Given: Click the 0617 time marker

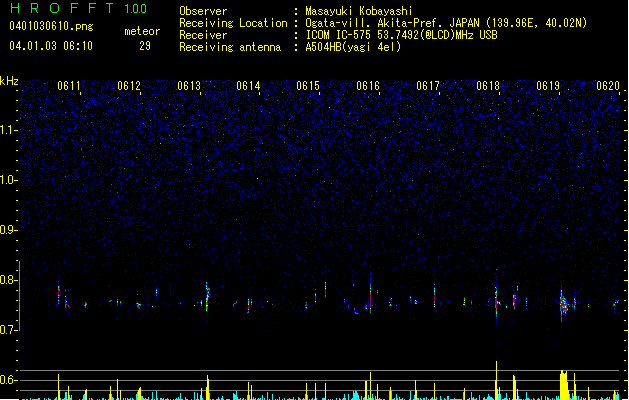Looking at the screenshot, I should (428, 86).
